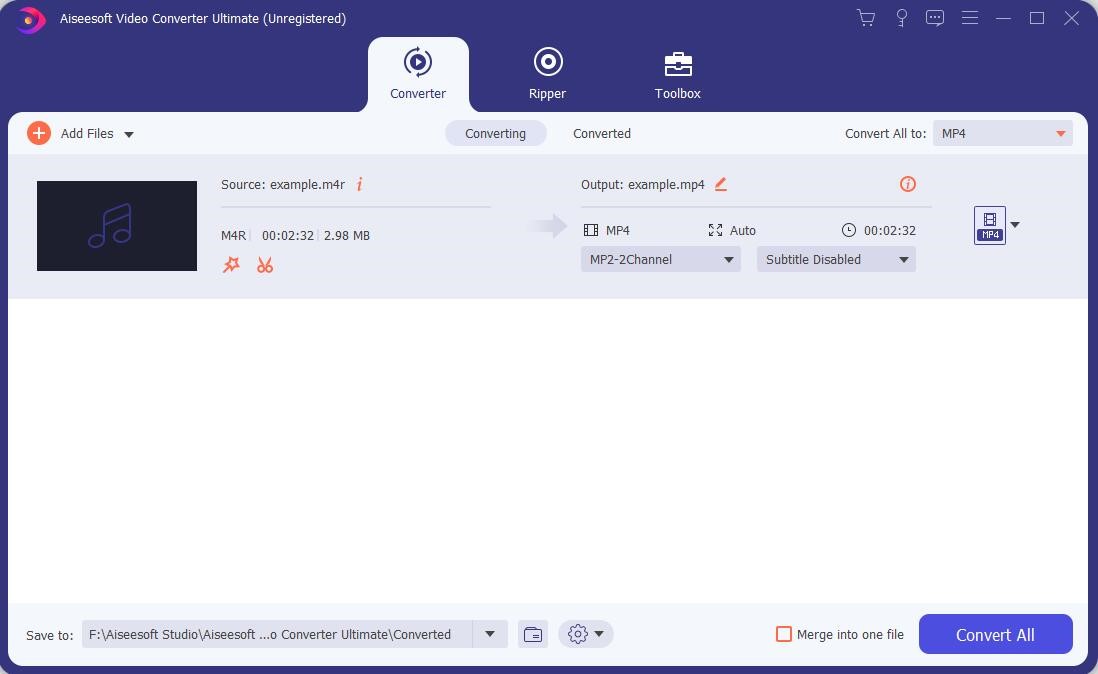Expand the Save to path dropdown arrow
The image size is (1098, 674).
pyautogui.click(x=489, y=634)
